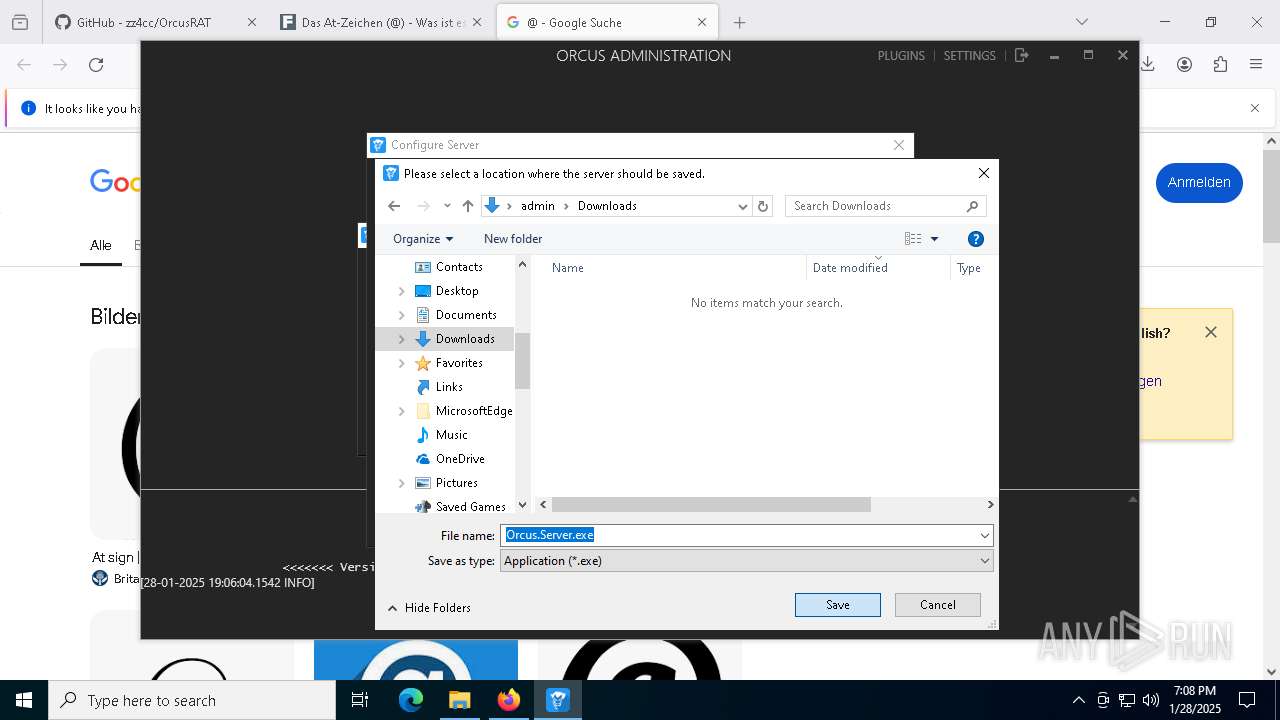Click the Save button
This screenshot has height=720, width=1280.
point(838,605)
